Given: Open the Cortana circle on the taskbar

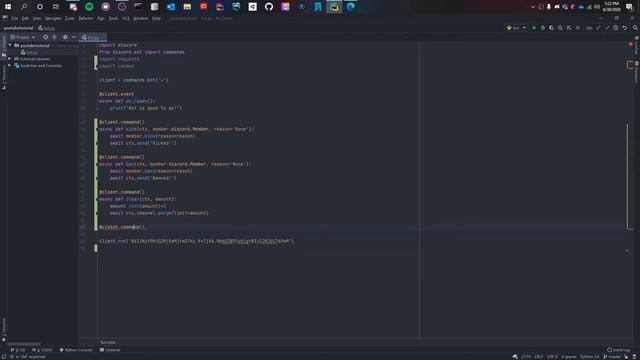Looking at the screenshot, I should pyautogui.click(x=40, y=7).
